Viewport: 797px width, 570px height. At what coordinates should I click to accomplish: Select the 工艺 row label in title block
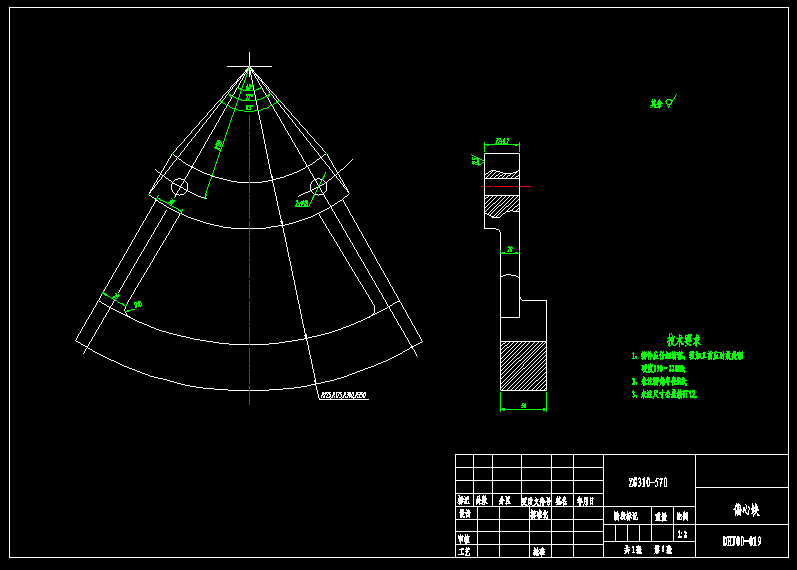(x=464, y=552)
